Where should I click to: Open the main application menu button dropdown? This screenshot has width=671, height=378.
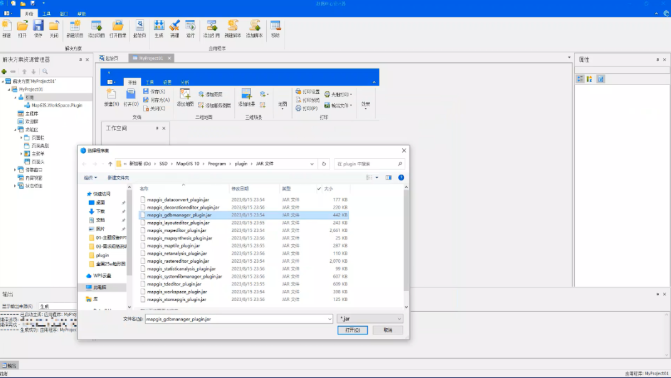[7, 14]
